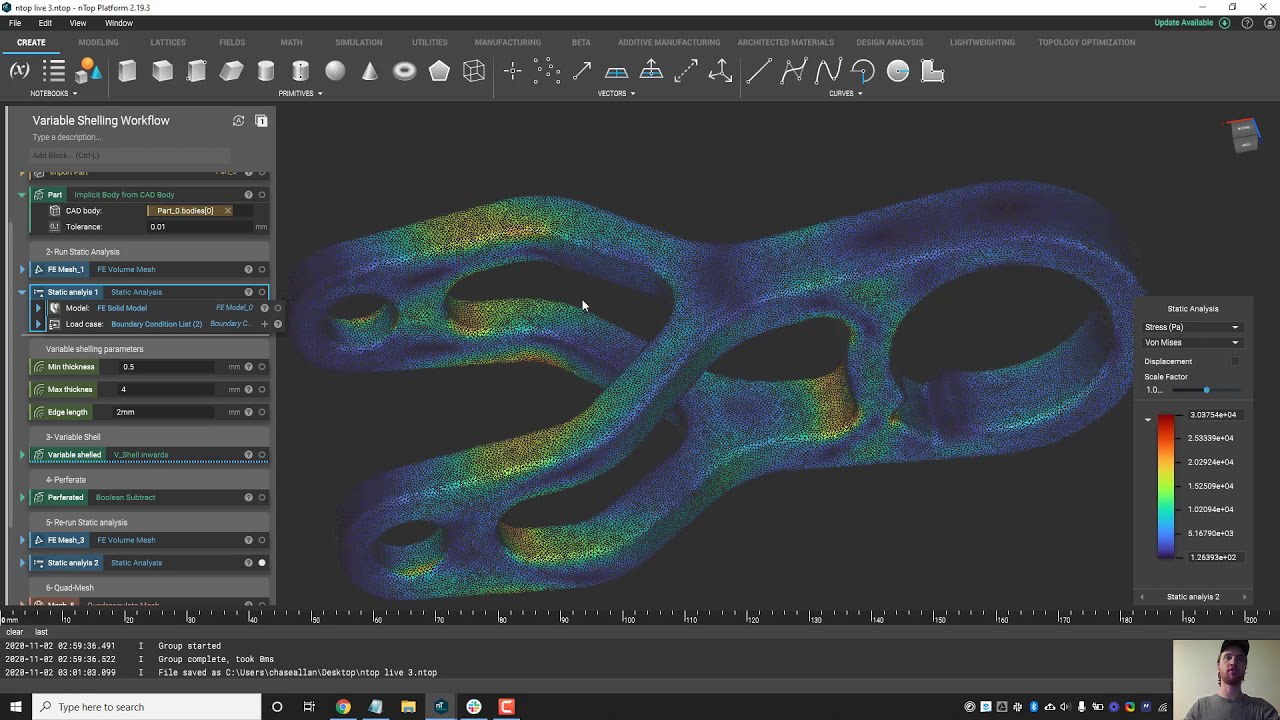
Task: Select the point crosshair vector tool
Action: coord(512,71)
